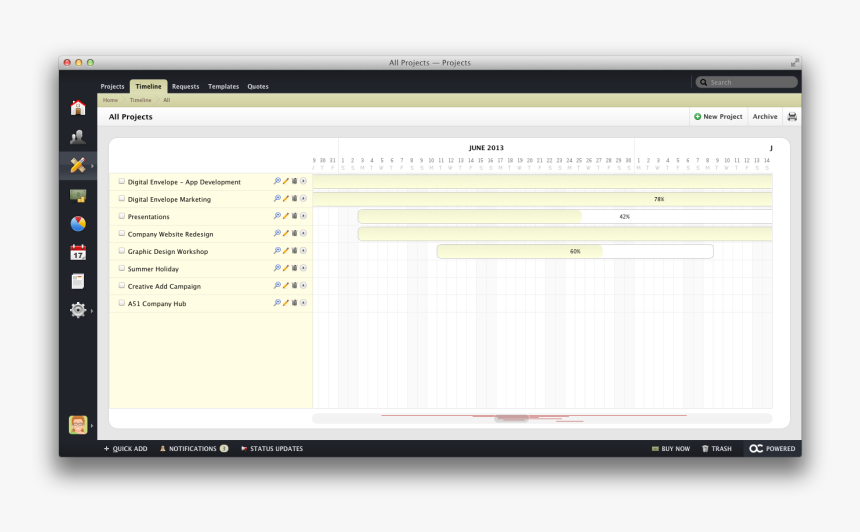
Task: Switch to the Requests tab
Action: click(185, 87)
